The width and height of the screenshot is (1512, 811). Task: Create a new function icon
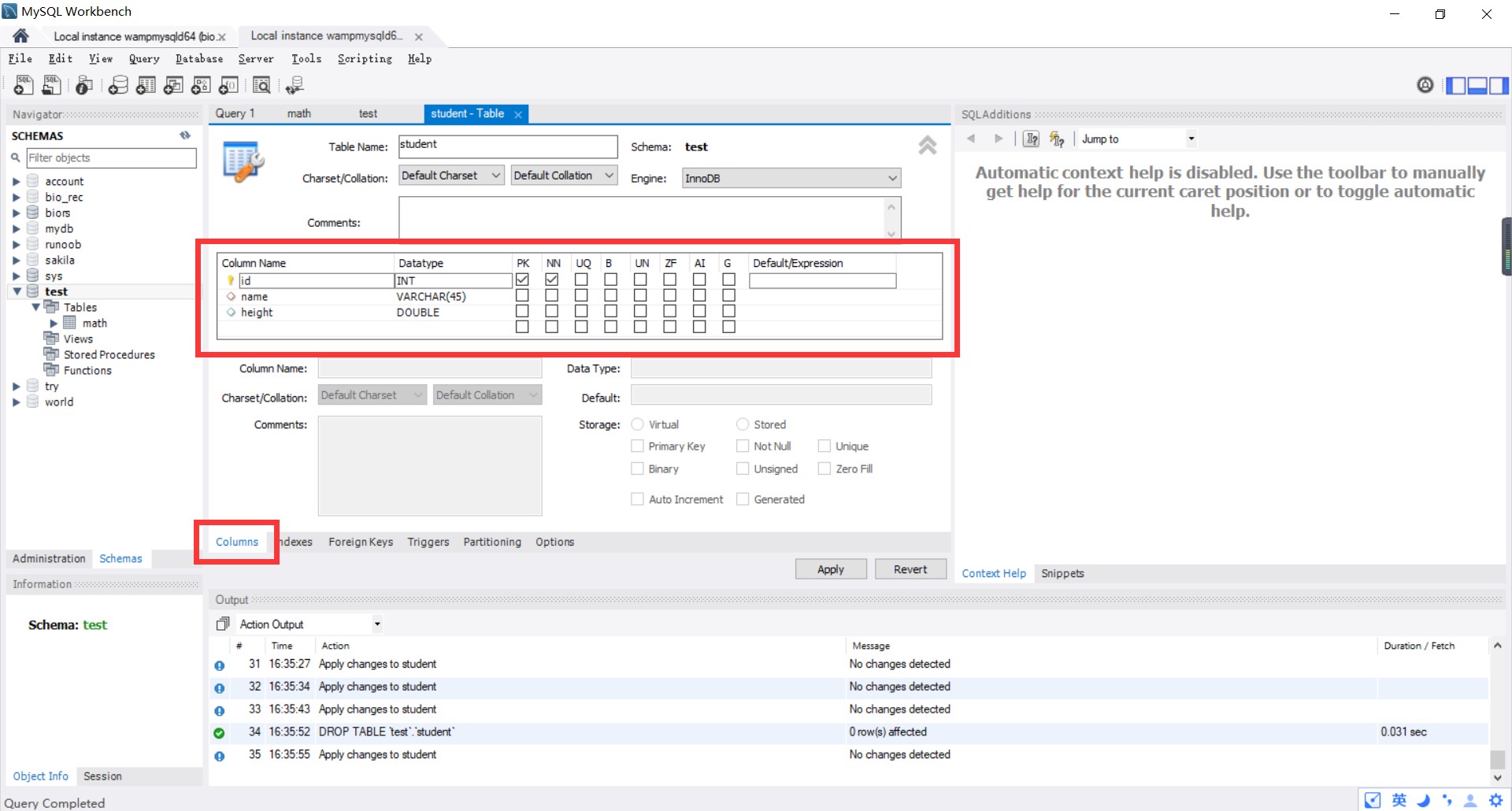point(228,85)
